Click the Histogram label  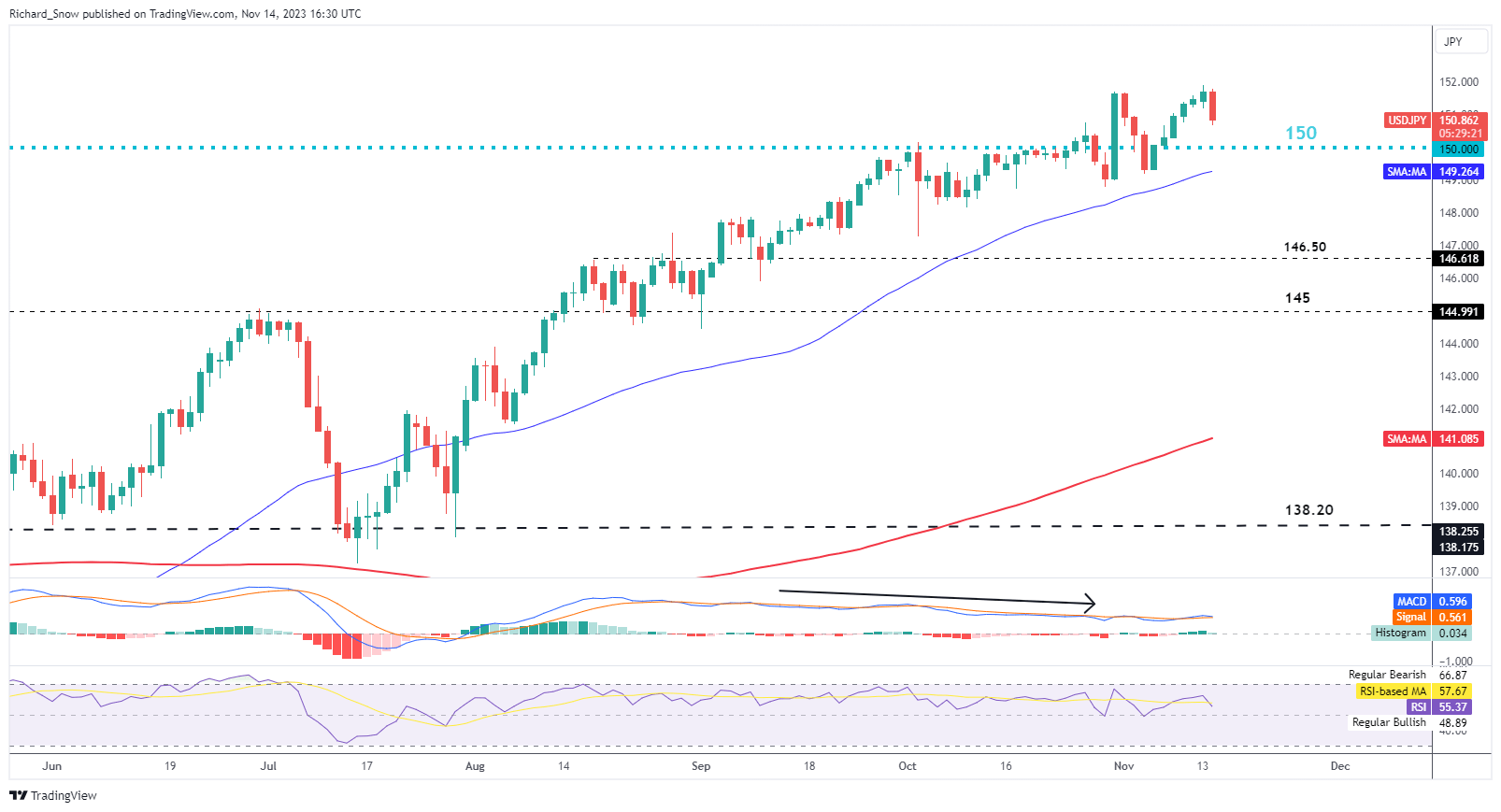[1401, 634]
